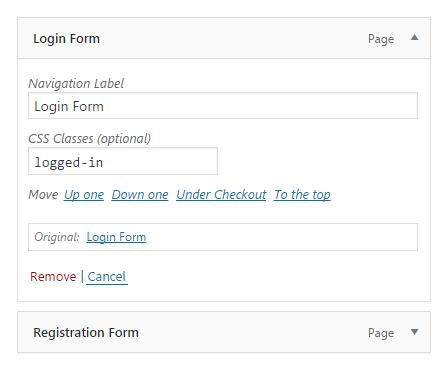Click the Registration Form title bar text

coord(86,333)
